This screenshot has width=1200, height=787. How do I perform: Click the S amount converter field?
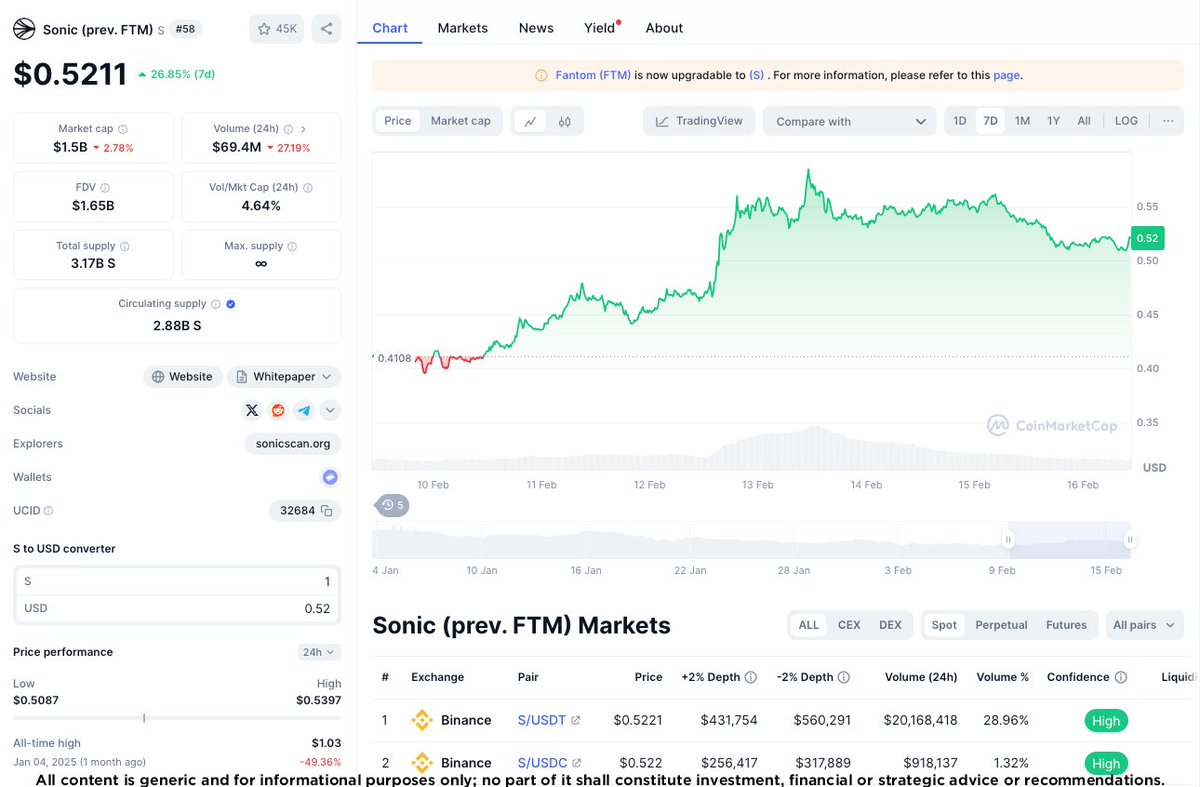(177, 581)
